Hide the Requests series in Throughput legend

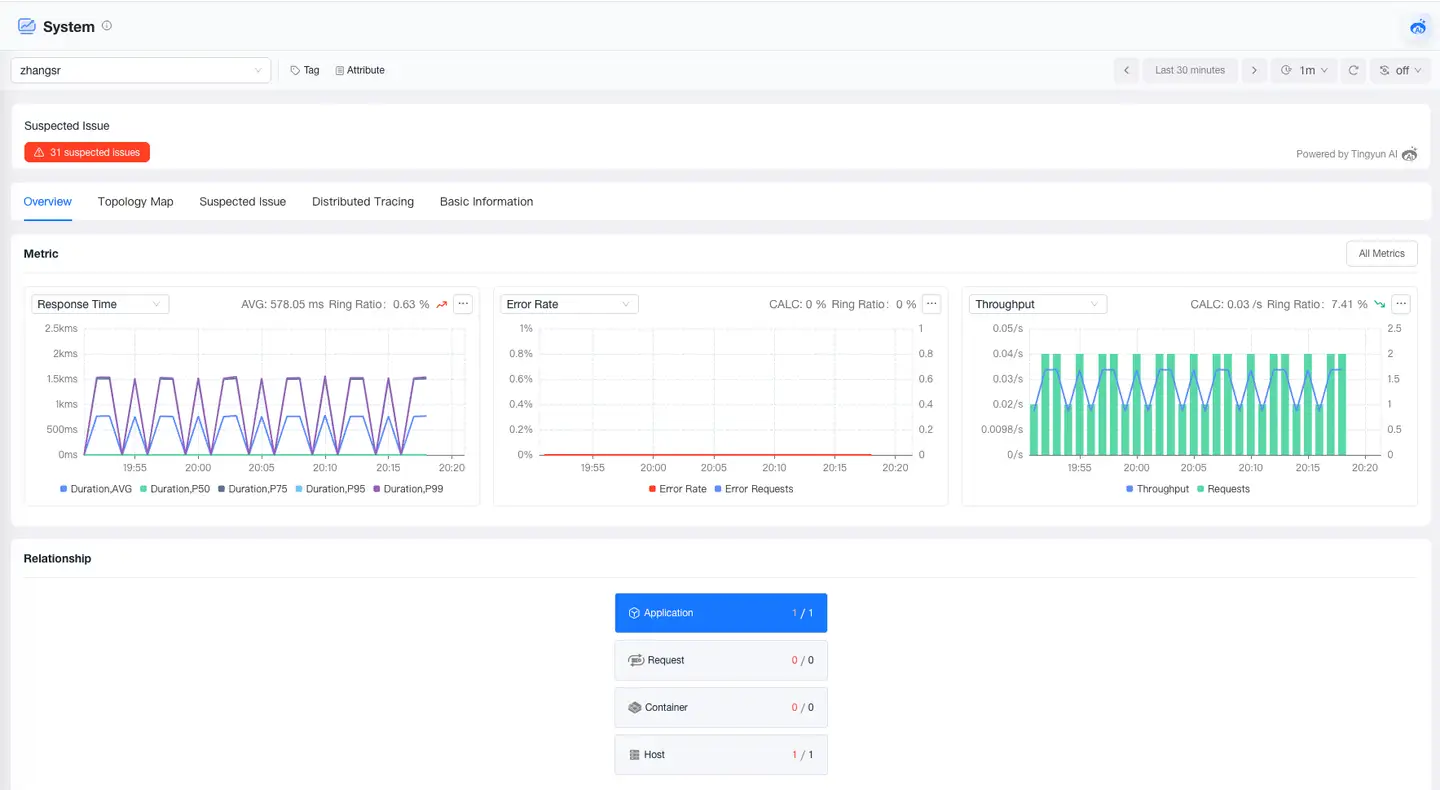[1228, 489]
